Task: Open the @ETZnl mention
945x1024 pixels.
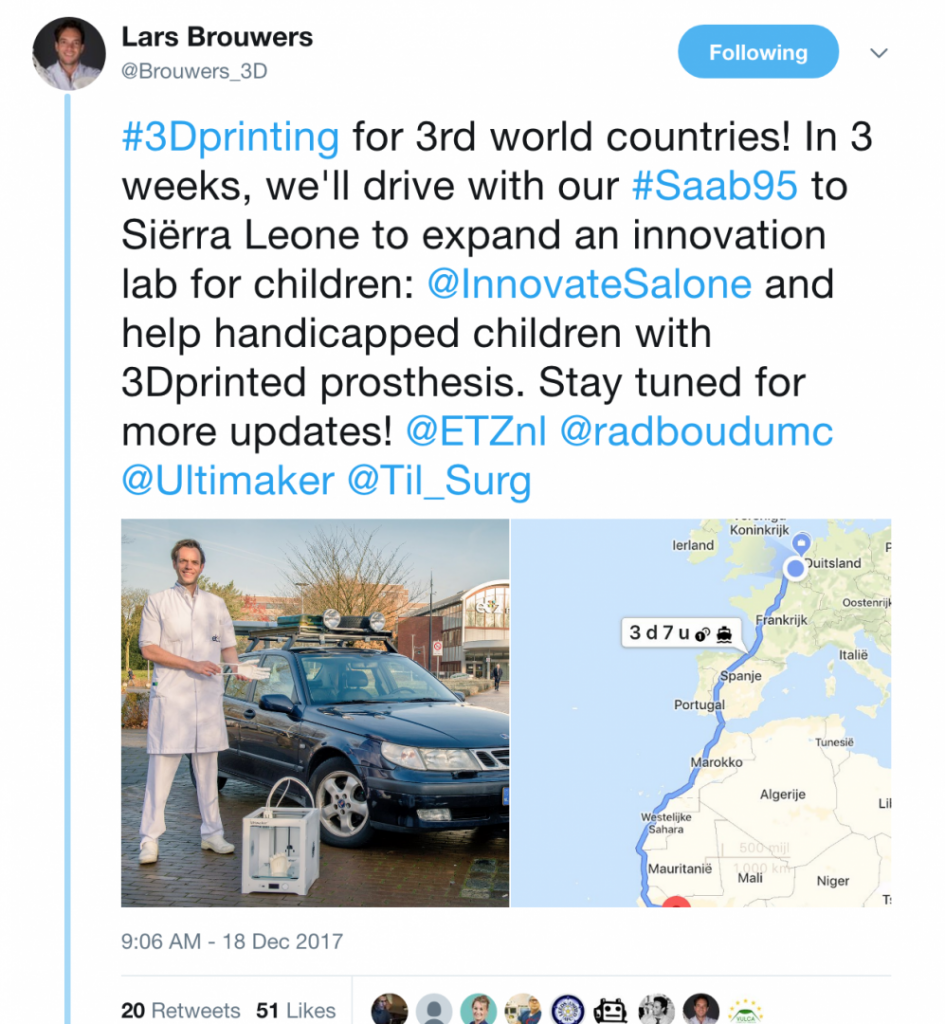Action: [476, 431]
